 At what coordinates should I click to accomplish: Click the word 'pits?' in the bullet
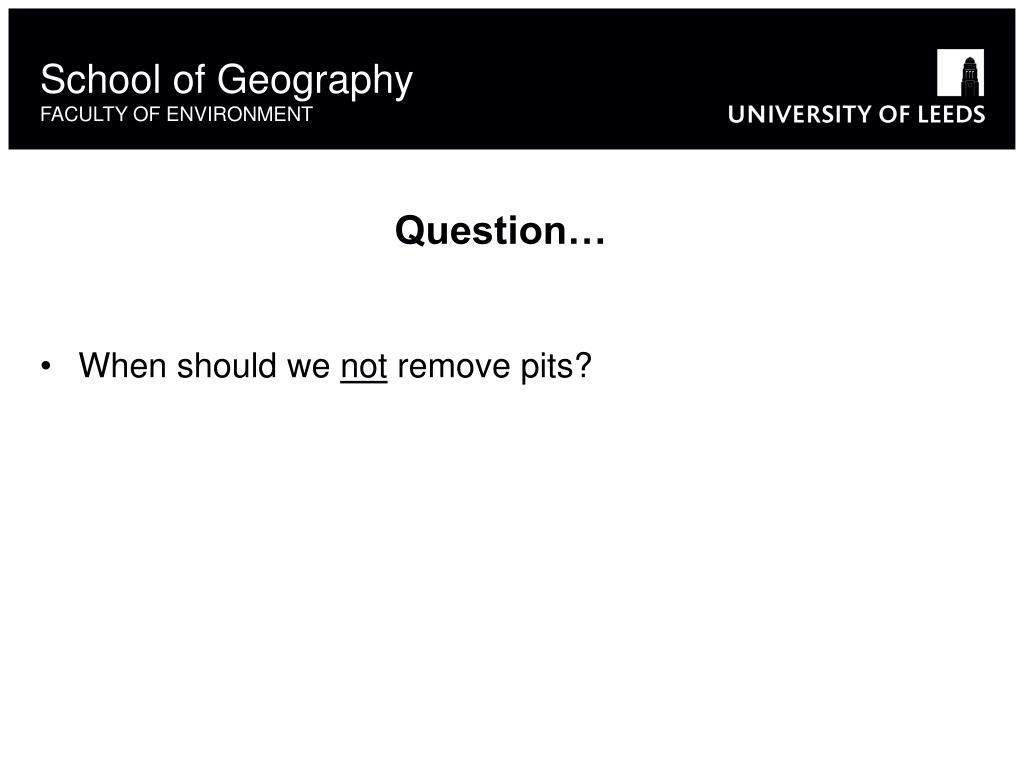point(556,366)
